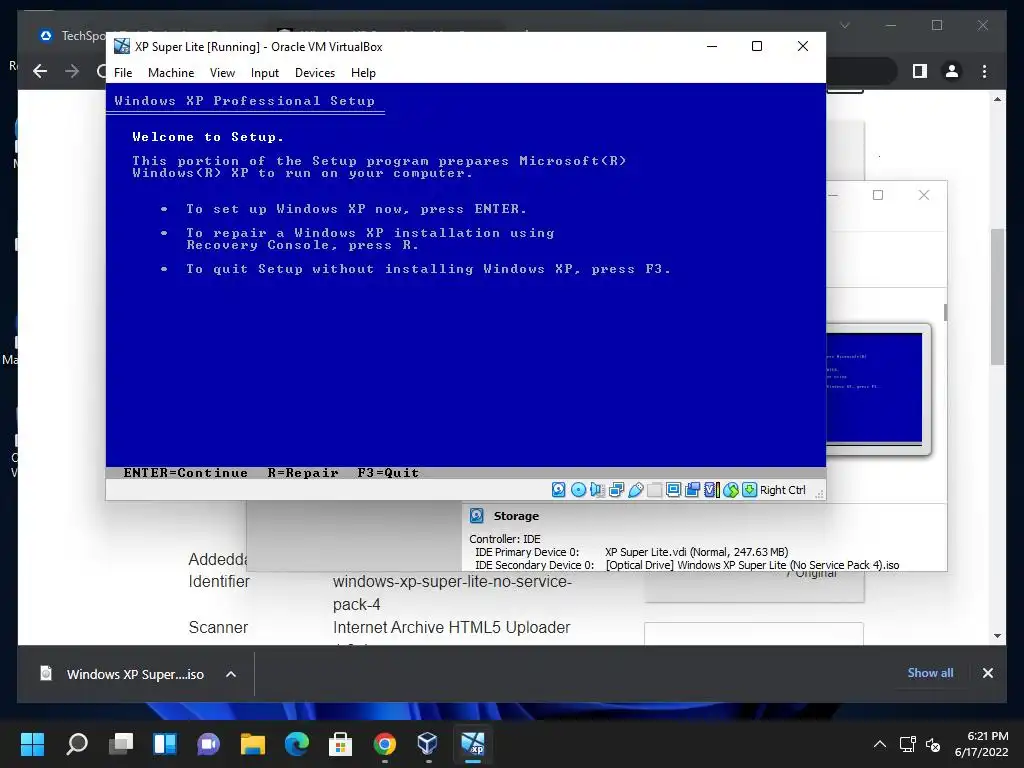Click the Chrome forward arrow button
This screenshot has height=768, width=1024.
click(72, 71)
